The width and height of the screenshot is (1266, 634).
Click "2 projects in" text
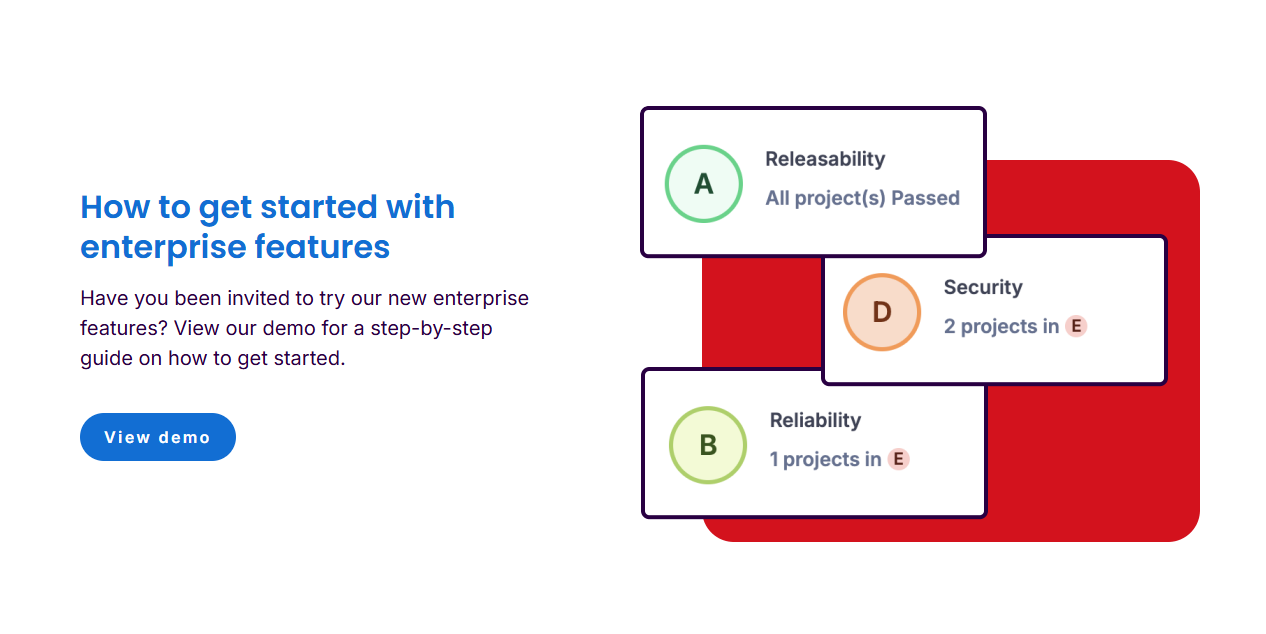click(1001, 326)
